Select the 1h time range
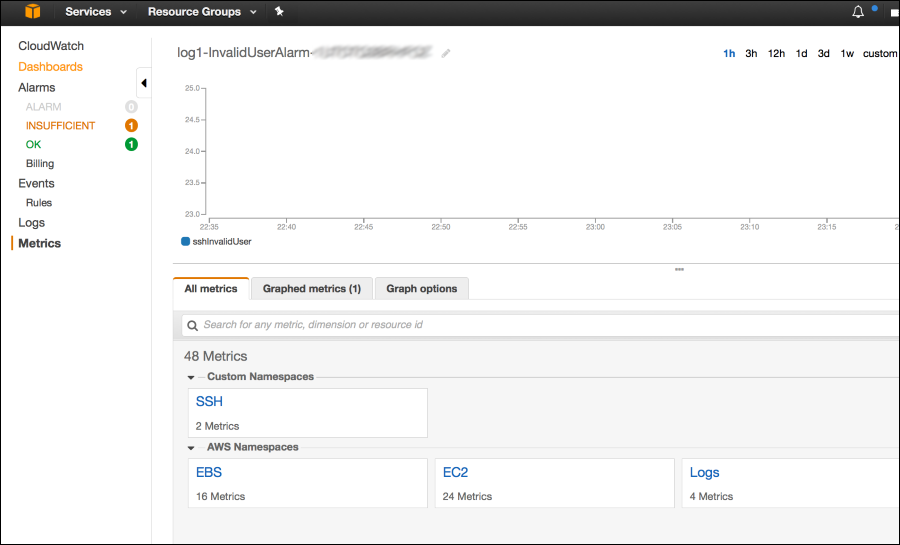The width and height of the screenshot is (900, 545). pos(729,53)
